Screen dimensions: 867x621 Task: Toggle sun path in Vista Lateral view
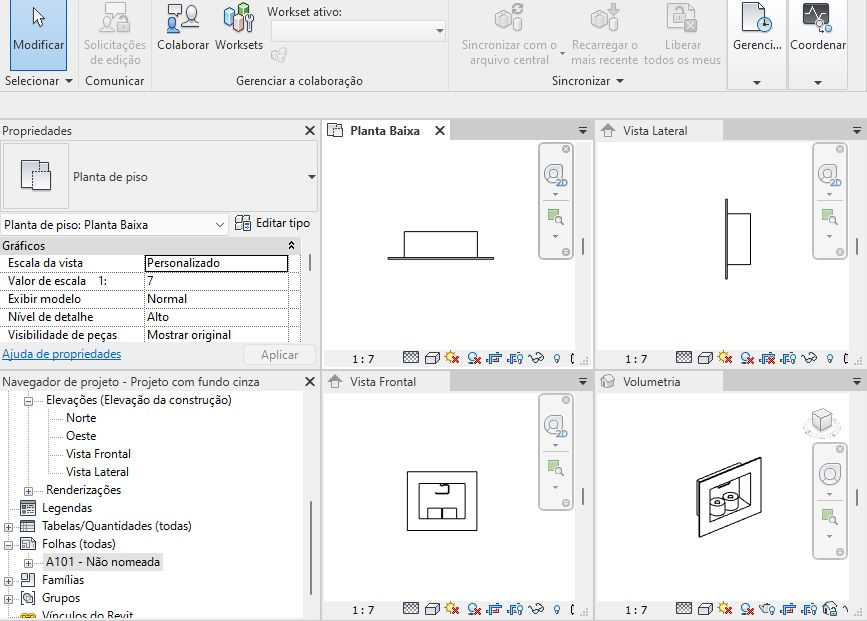tap(725, 358)
